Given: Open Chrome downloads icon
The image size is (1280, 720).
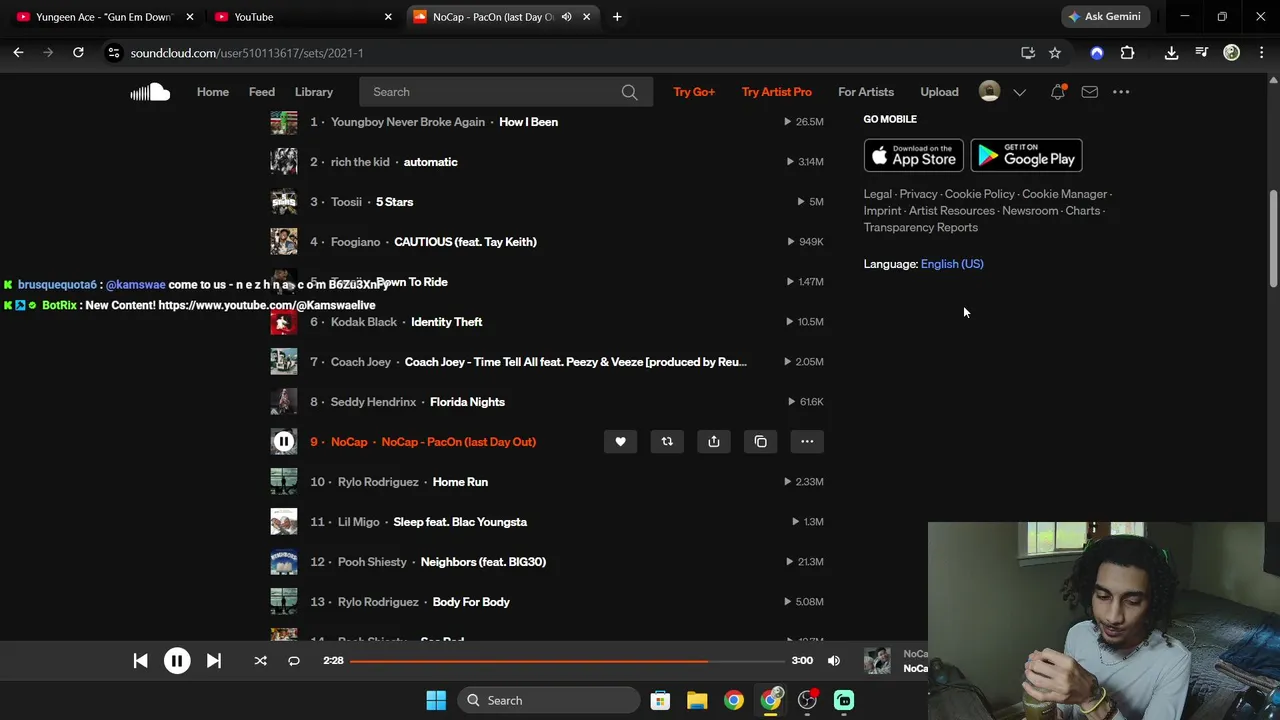Looking at the screenshot, I should click(1171, 53).
